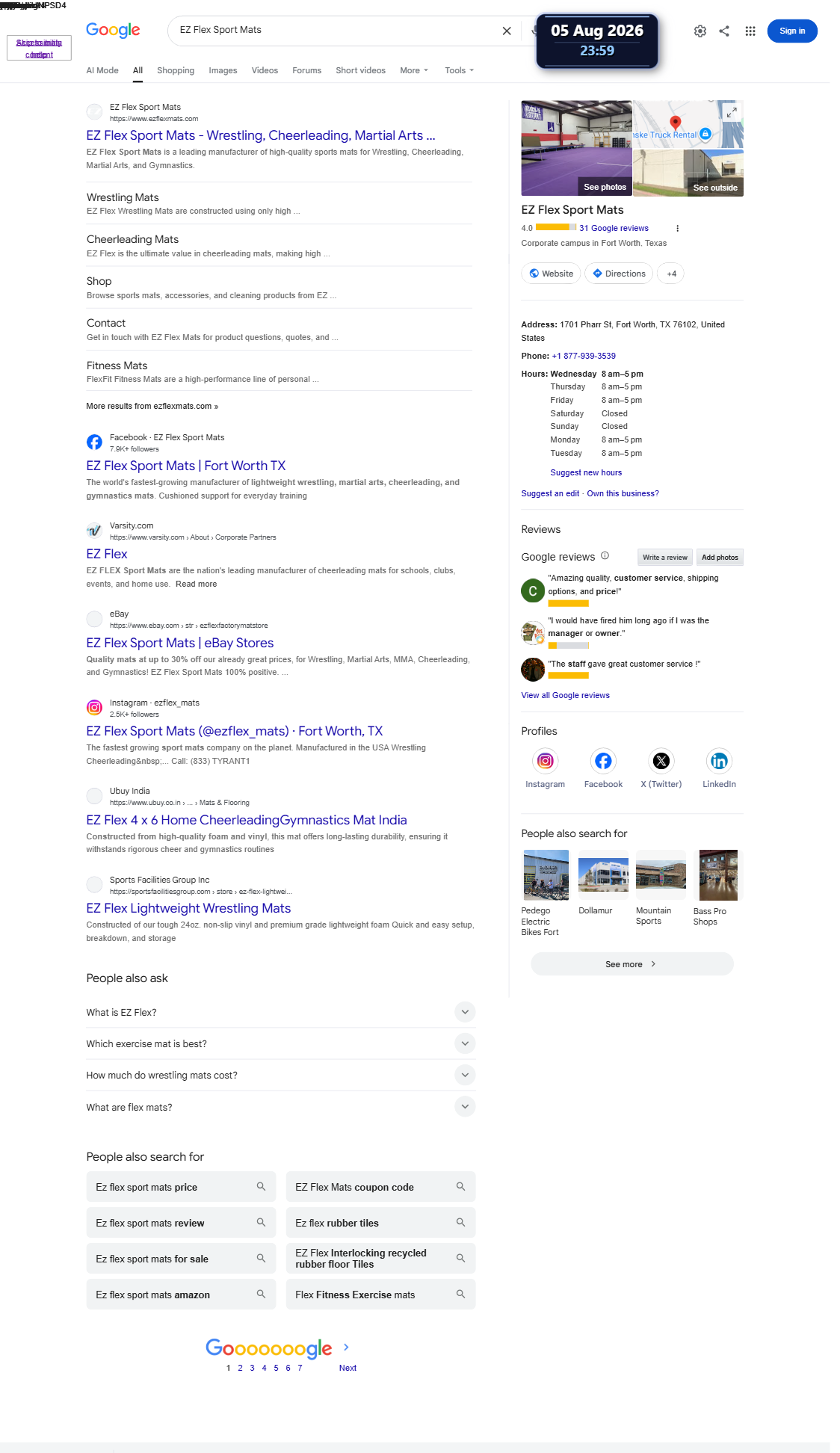Viewport: 840px width, 1453px height.
Task: Expand 'What are flex mats?' question
Action: (x=280, y=1107)
